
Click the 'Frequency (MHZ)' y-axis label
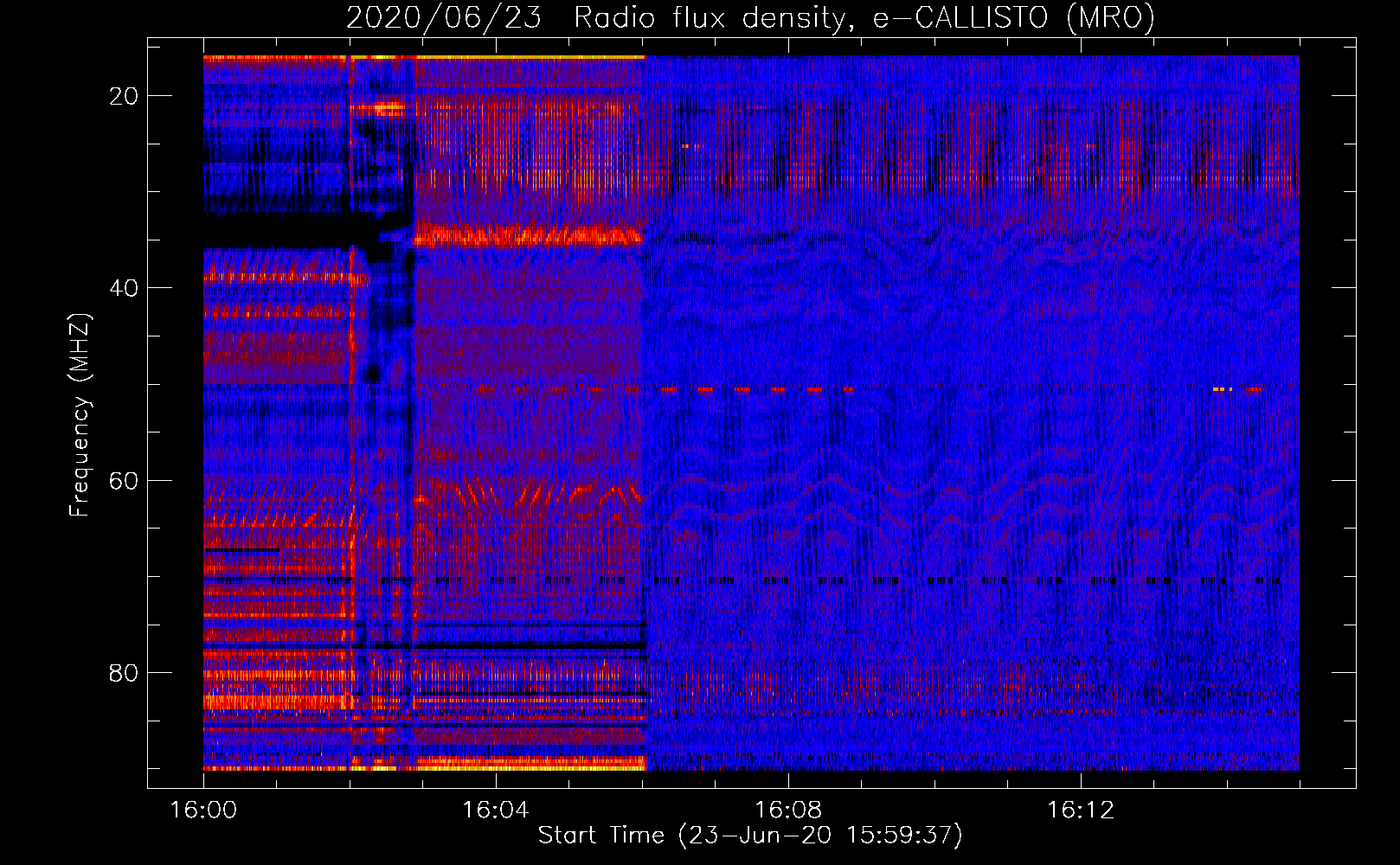(80, 416)
